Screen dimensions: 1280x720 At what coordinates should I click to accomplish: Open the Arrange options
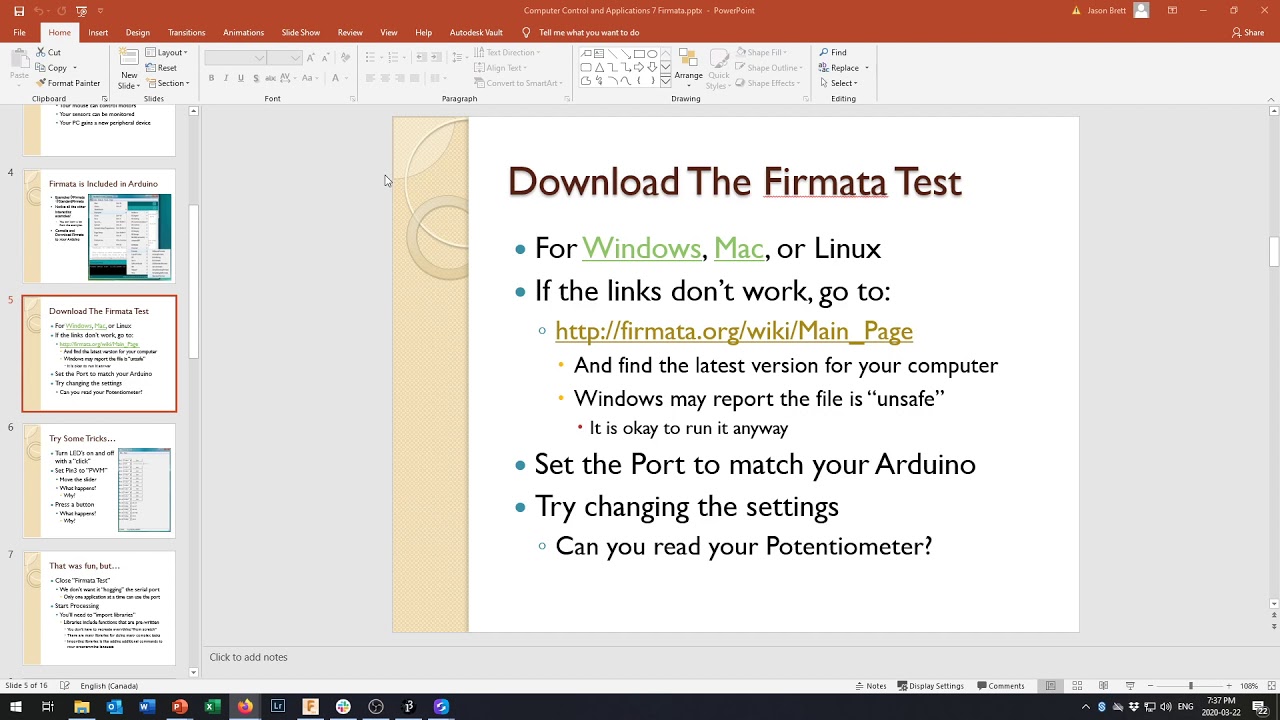688,68
